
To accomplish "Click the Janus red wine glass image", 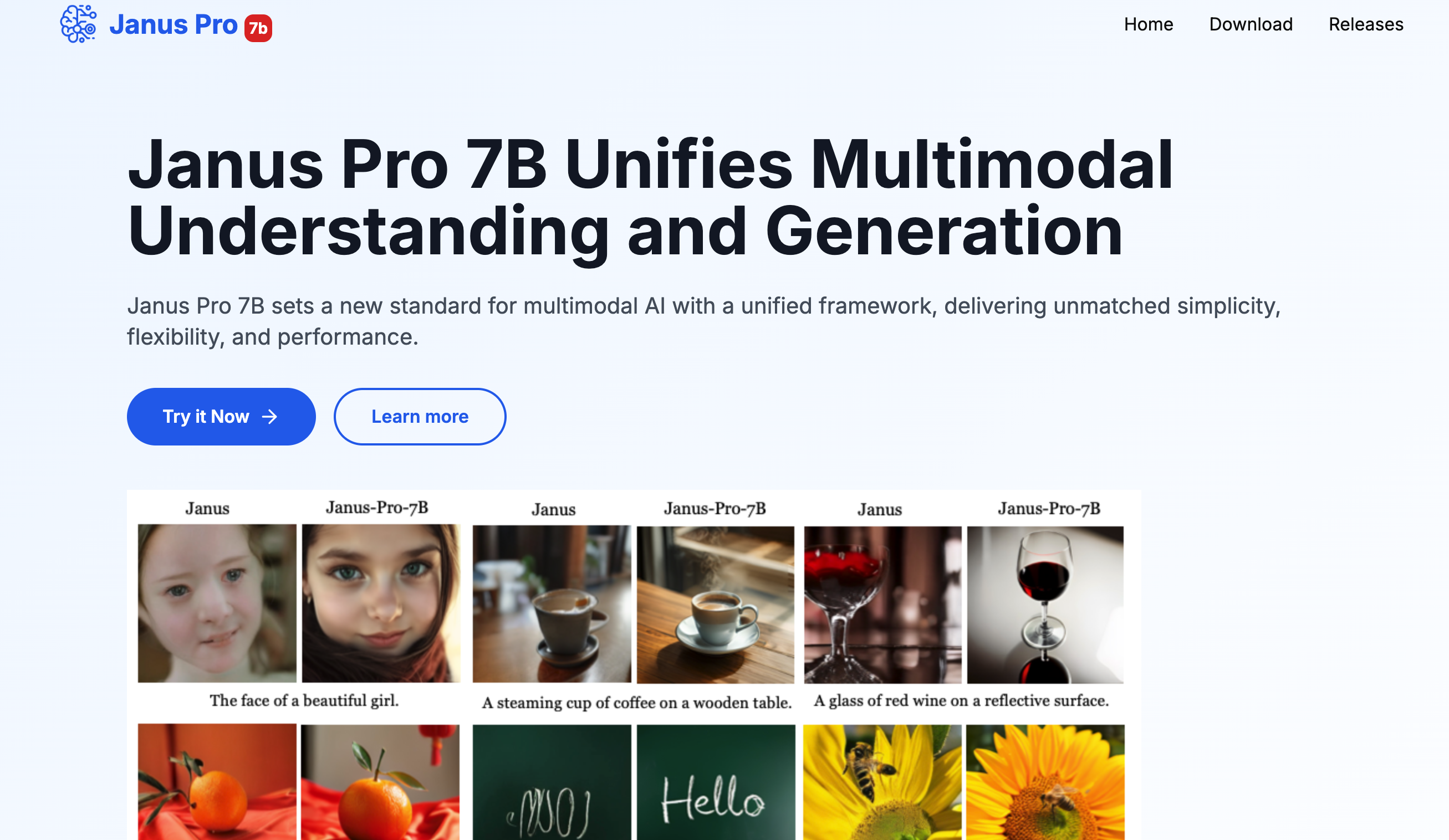I will coord(882,605).
